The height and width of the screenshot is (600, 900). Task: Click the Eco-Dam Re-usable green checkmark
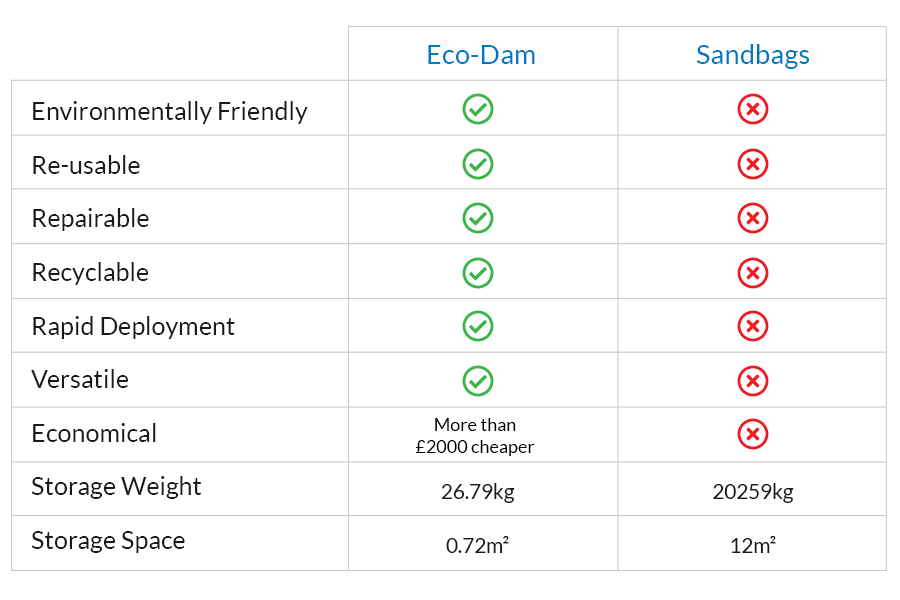pyautogui.click(x=478, y=163)
